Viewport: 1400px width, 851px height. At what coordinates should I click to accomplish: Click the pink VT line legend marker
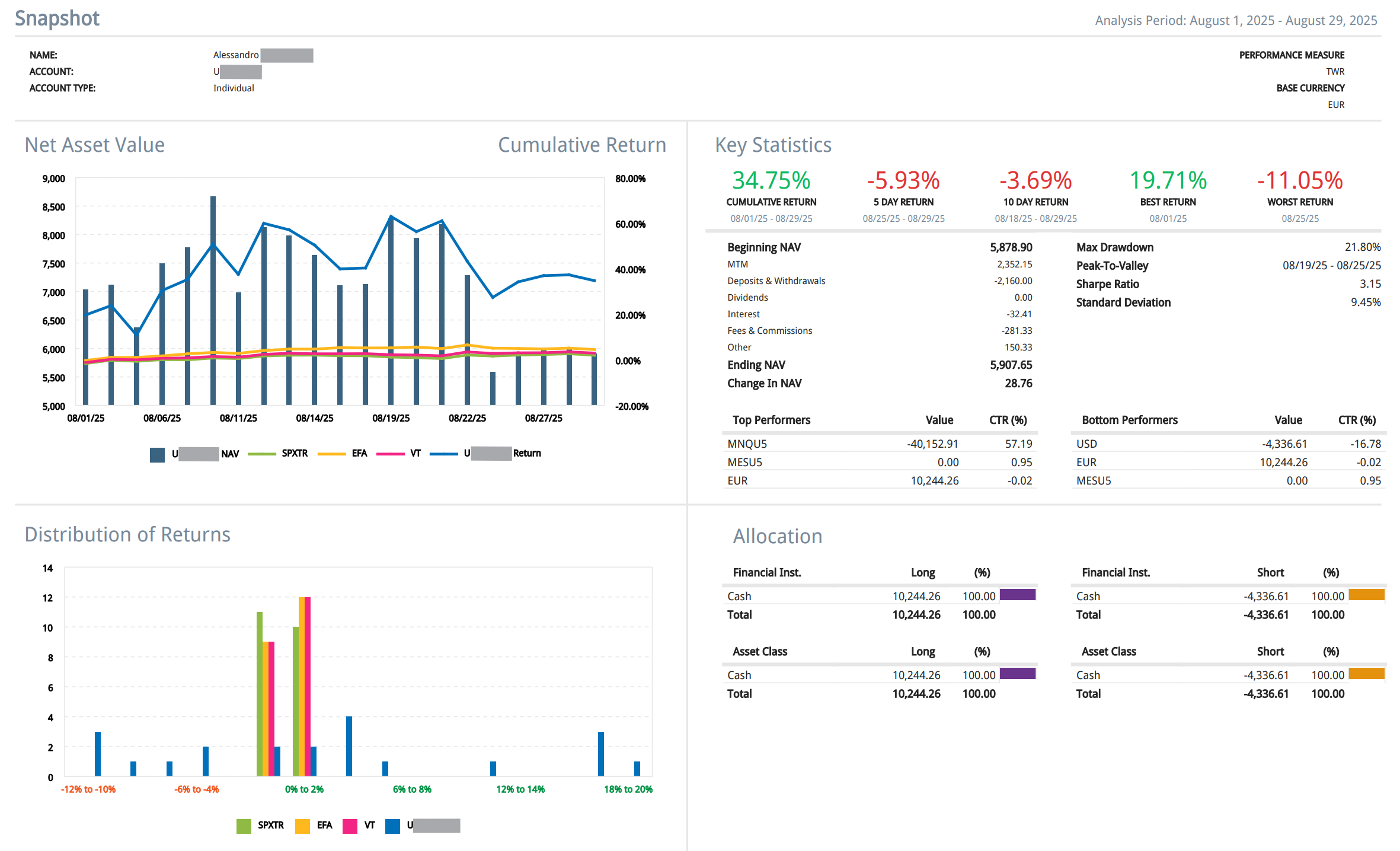click(390, 454)
